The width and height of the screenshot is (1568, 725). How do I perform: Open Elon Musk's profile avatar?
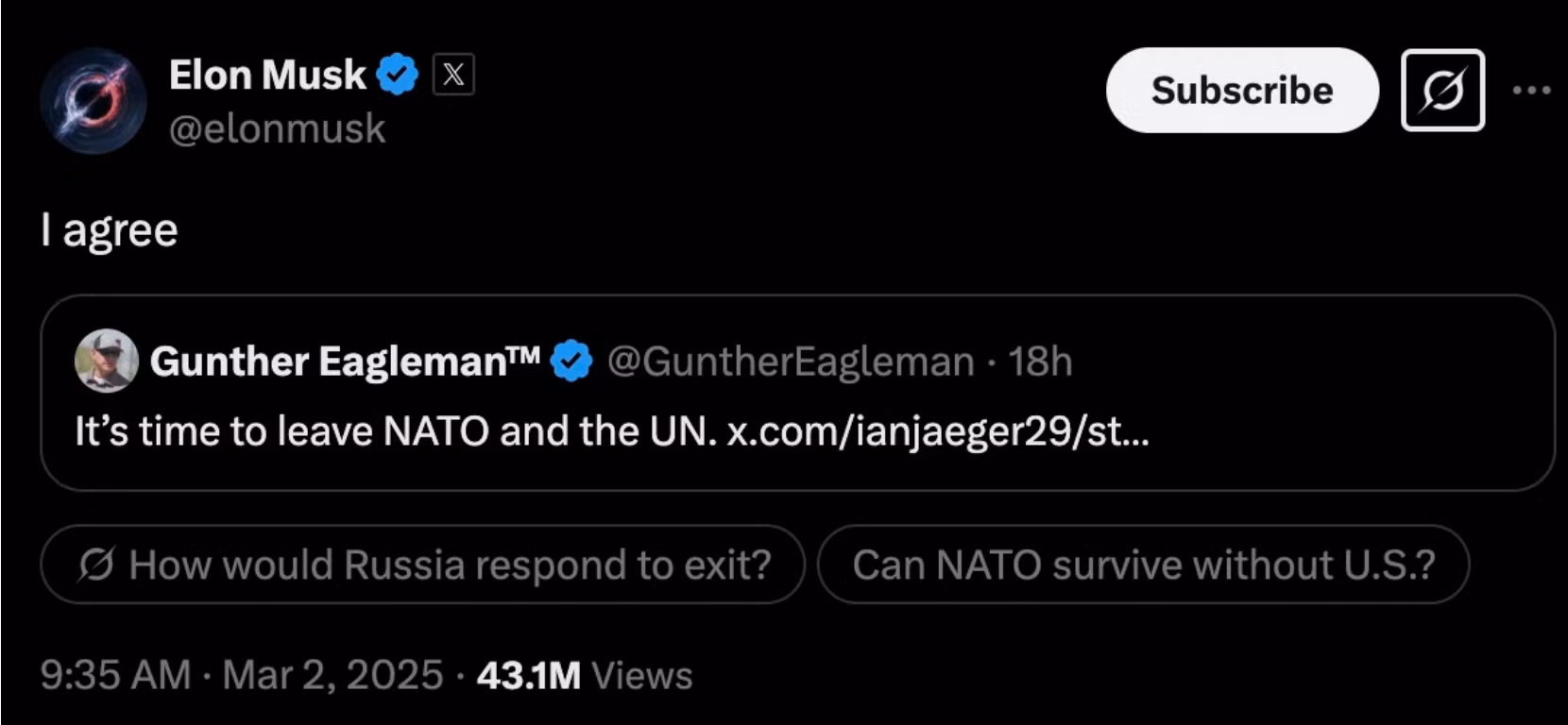[x=94, y=100]
